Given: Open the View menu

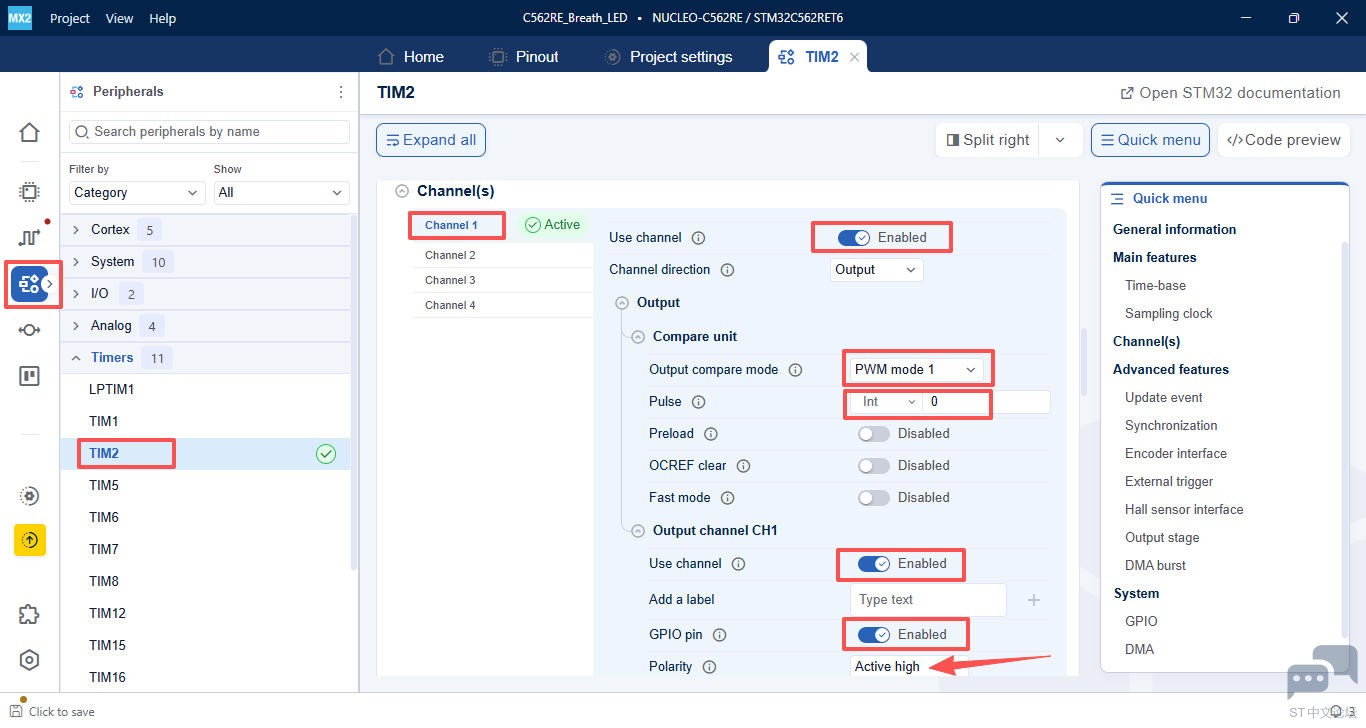Looking at the screenshot, I should click(119, 18).
